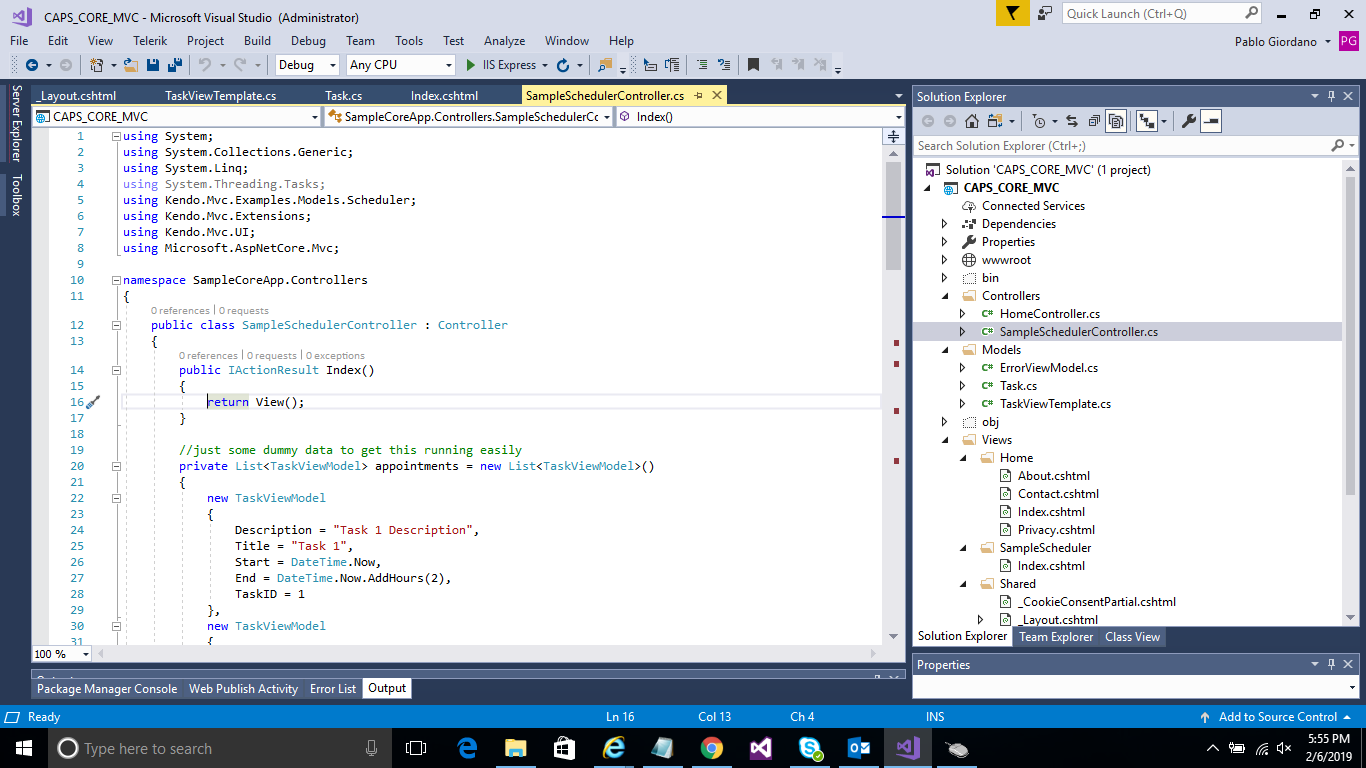Click the Pablo Giordano account name
The width and height of the screenshot is (1366, 768).
(x=1277, y=41)
